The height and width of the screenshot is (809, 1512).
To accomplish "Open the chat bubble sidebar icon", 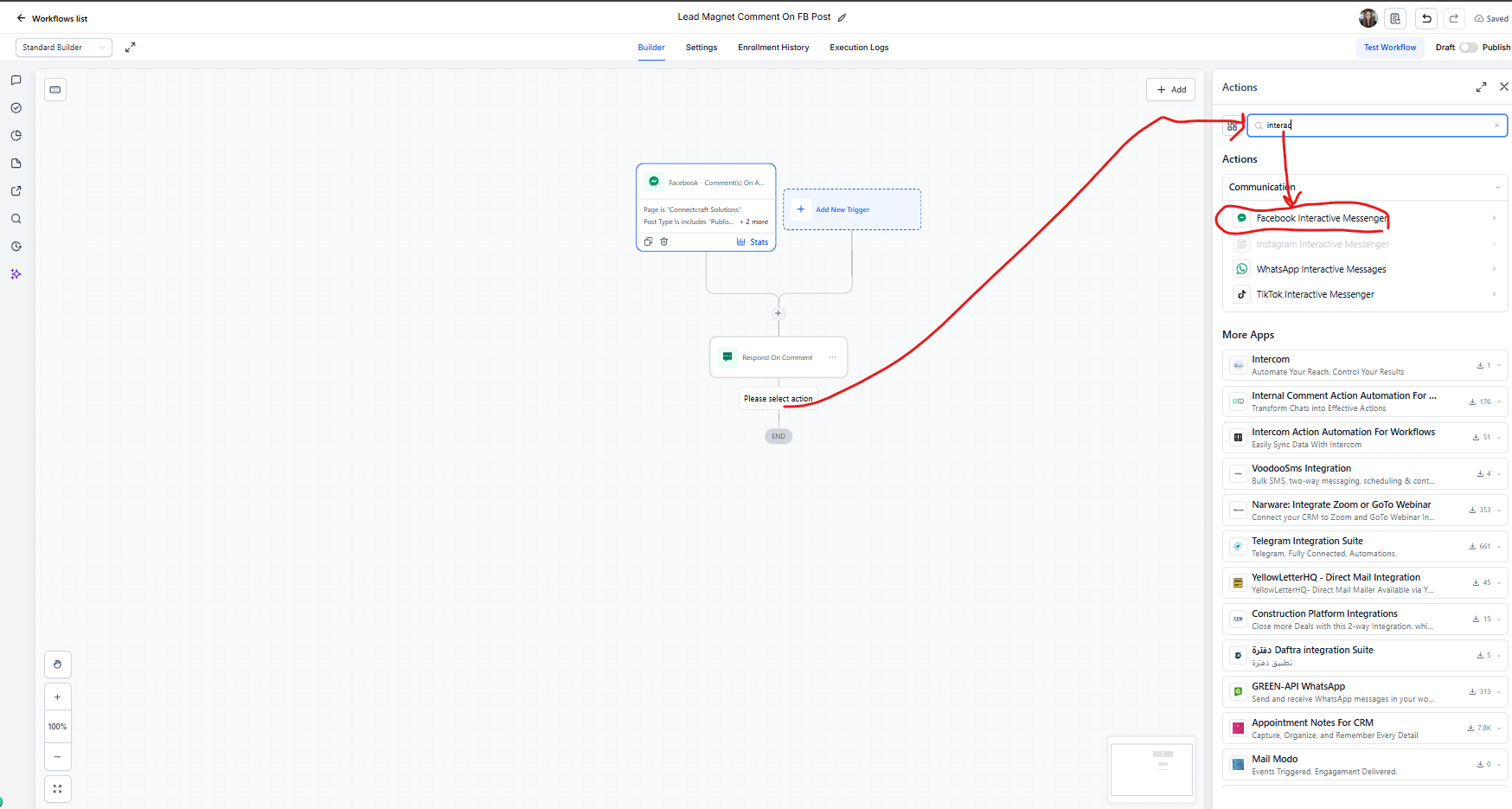I will [16, 80].
